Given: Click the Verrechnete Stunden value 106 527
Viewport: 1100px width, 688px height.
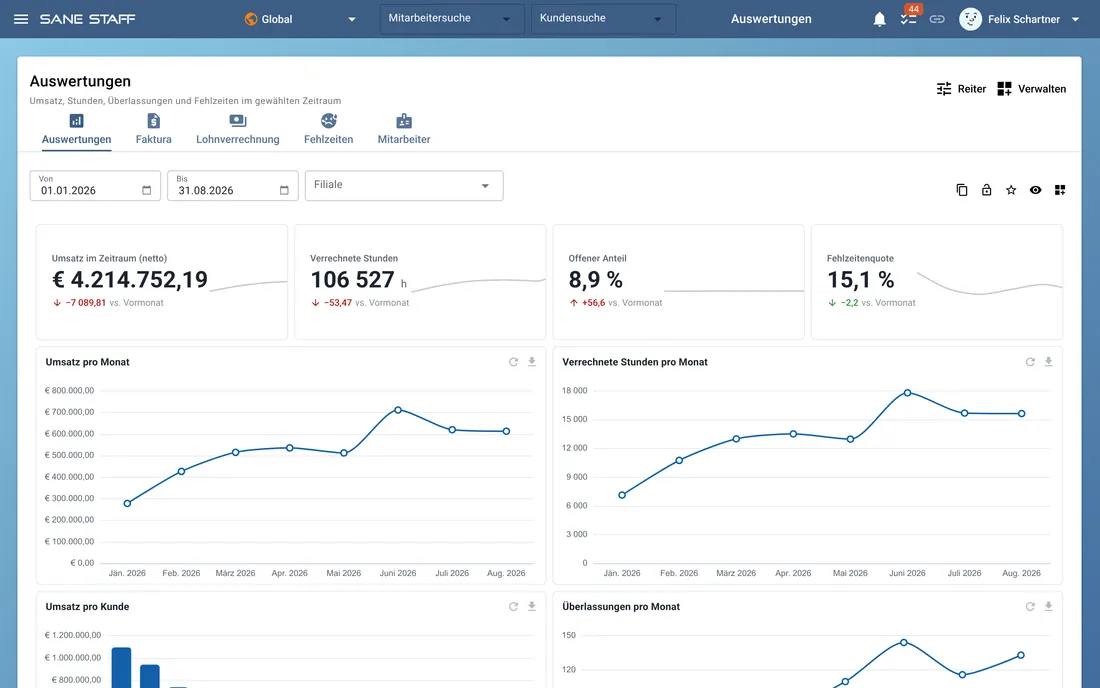Looking at the screenshot, I should [352, 280].
